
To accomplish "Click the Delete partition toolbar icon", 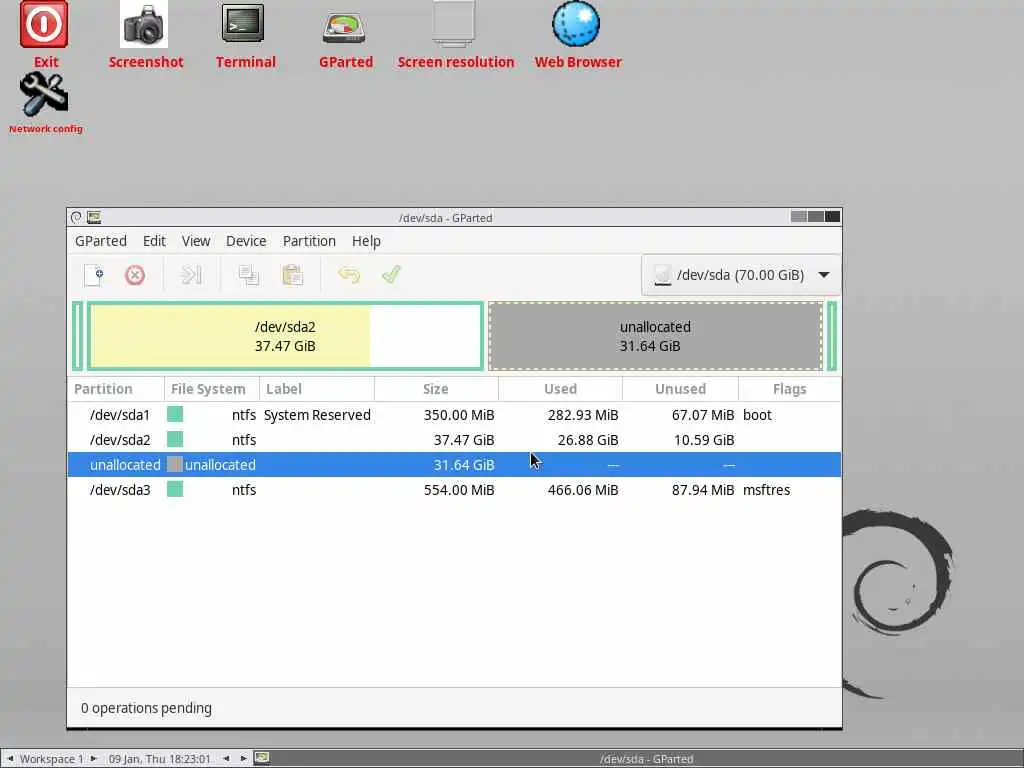I will coord(135,275).
